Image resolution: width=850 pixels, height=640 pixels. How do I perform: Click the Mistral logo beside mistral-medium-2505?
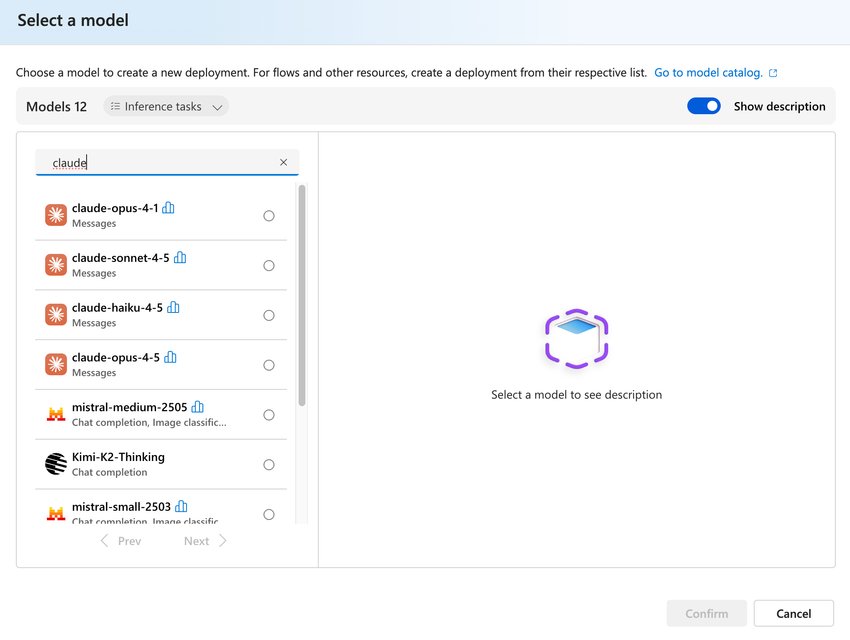coord(55,413)
